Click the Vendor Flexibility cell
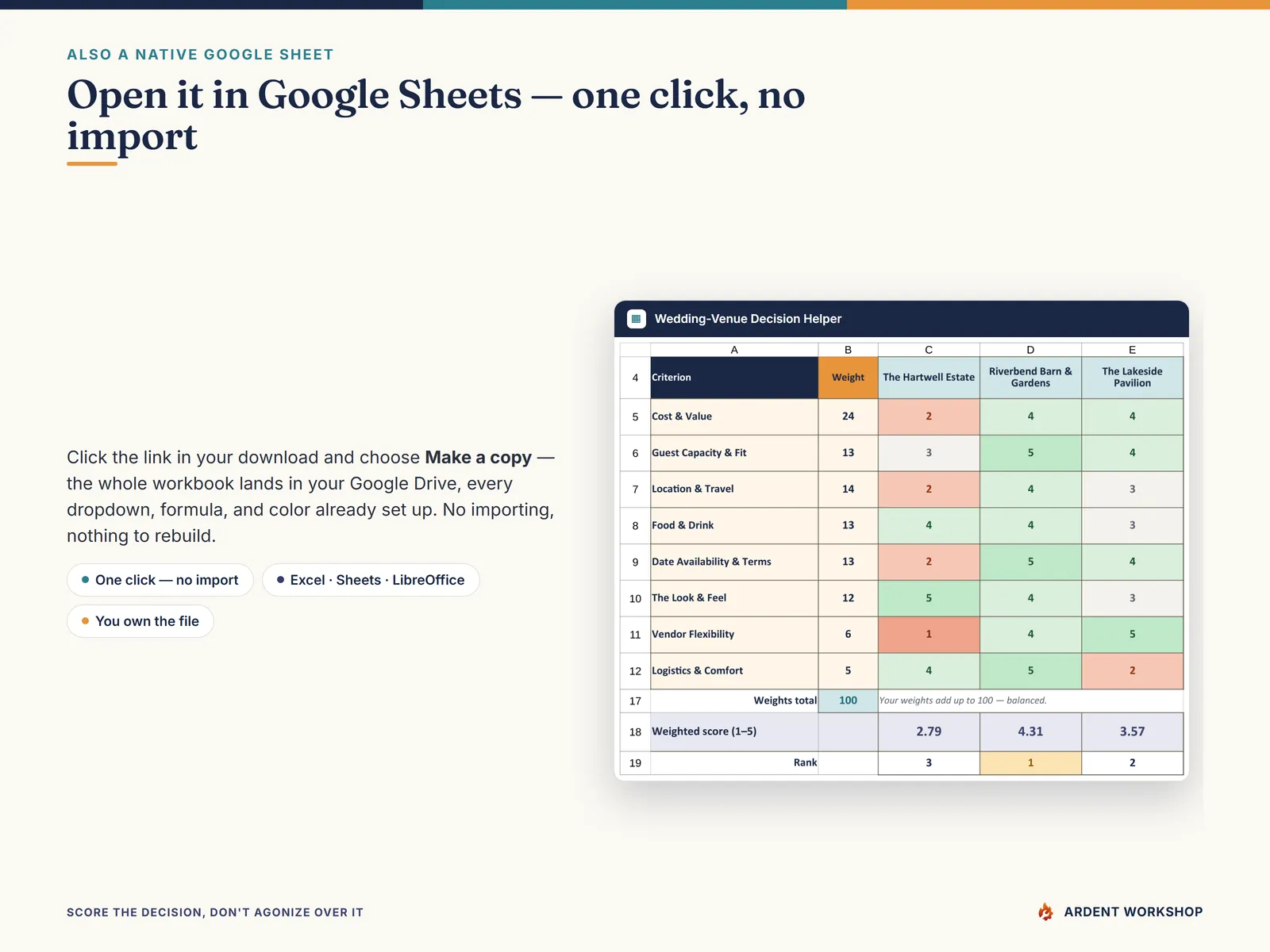Viewport: 1270px width, 952px height. click(734, 635)
